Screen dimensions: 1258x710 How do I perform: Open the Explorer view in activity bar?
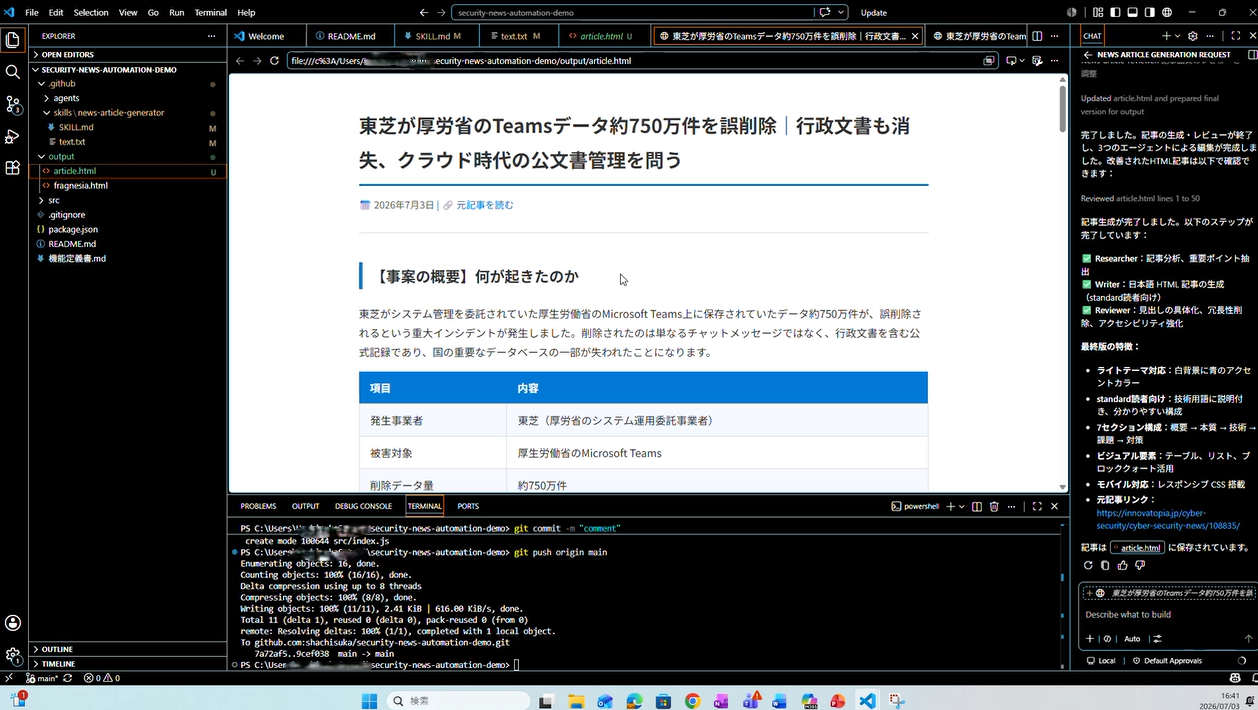13,40
